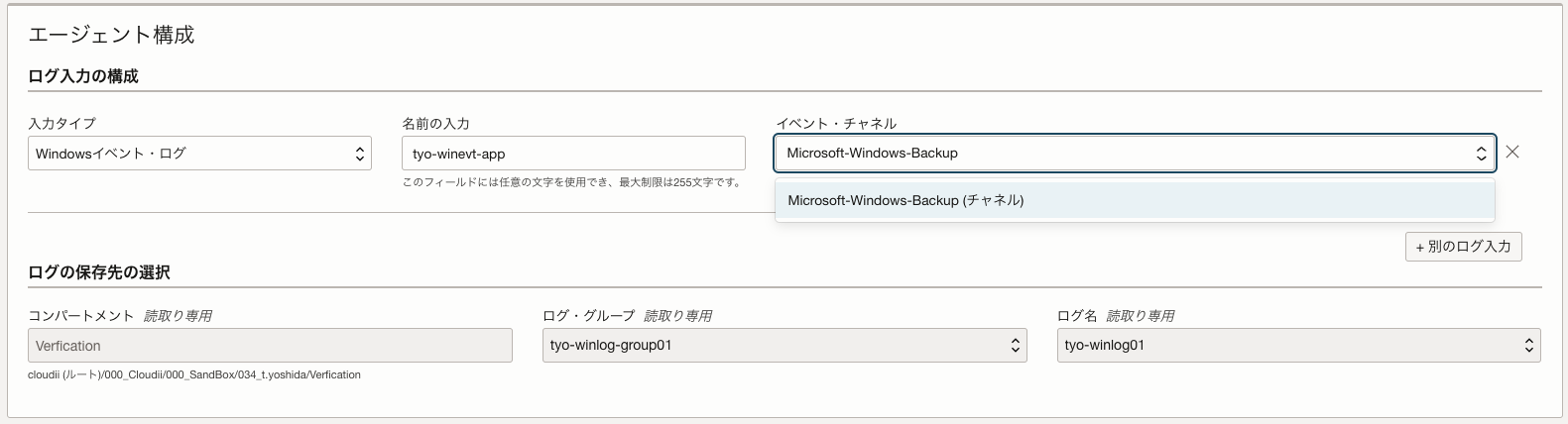1568x424 pixels.
Task: Click the 255文字 limit hint text
Action: pos(571,183)
